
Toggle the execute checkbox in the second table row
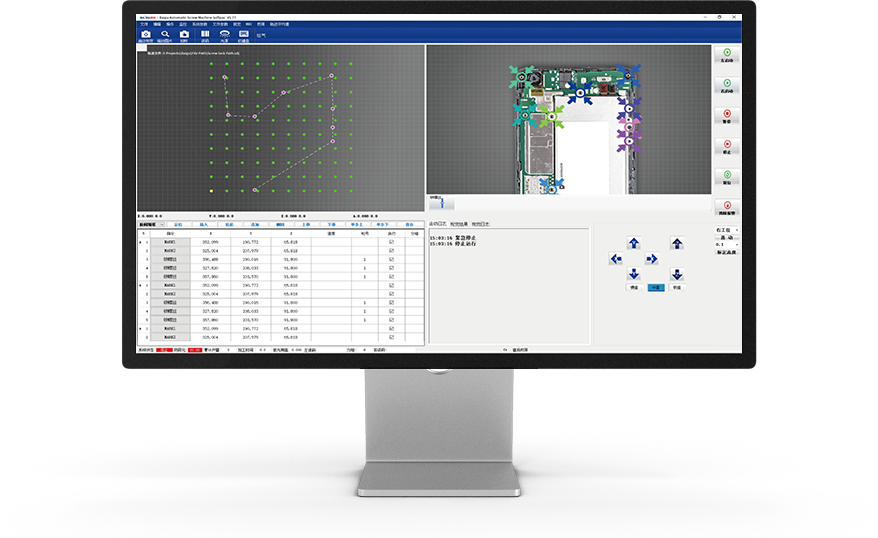[x=391, y=250]
